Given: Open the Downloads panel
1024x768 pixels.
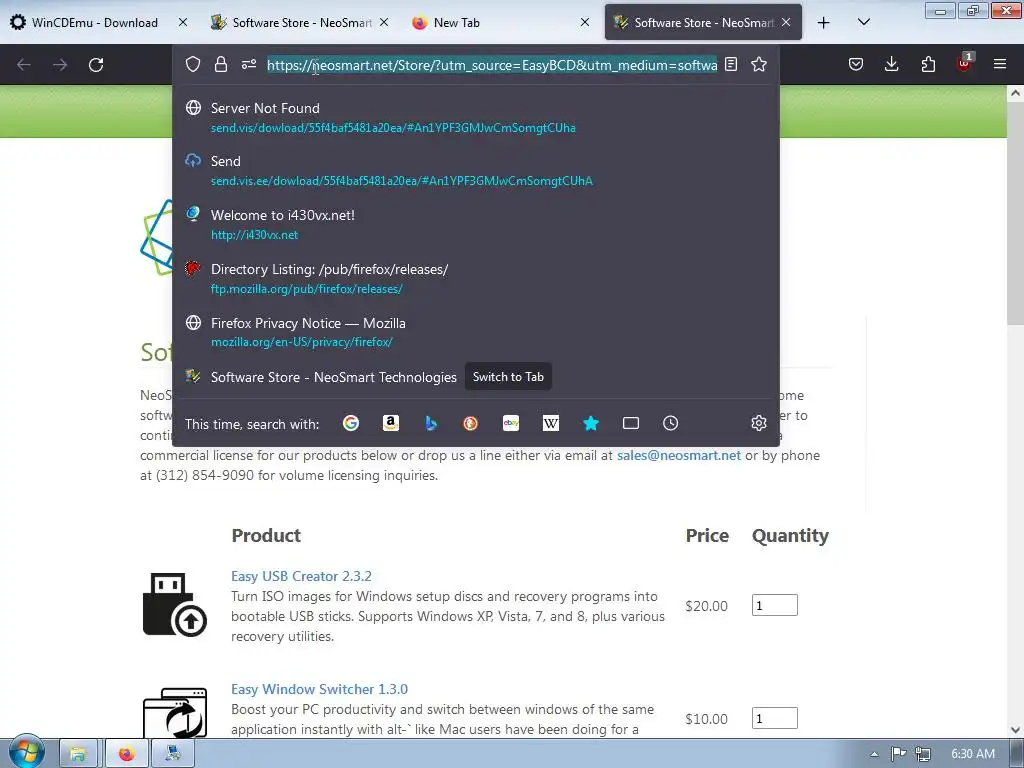Looking at the screenshot, I should 891,64.
